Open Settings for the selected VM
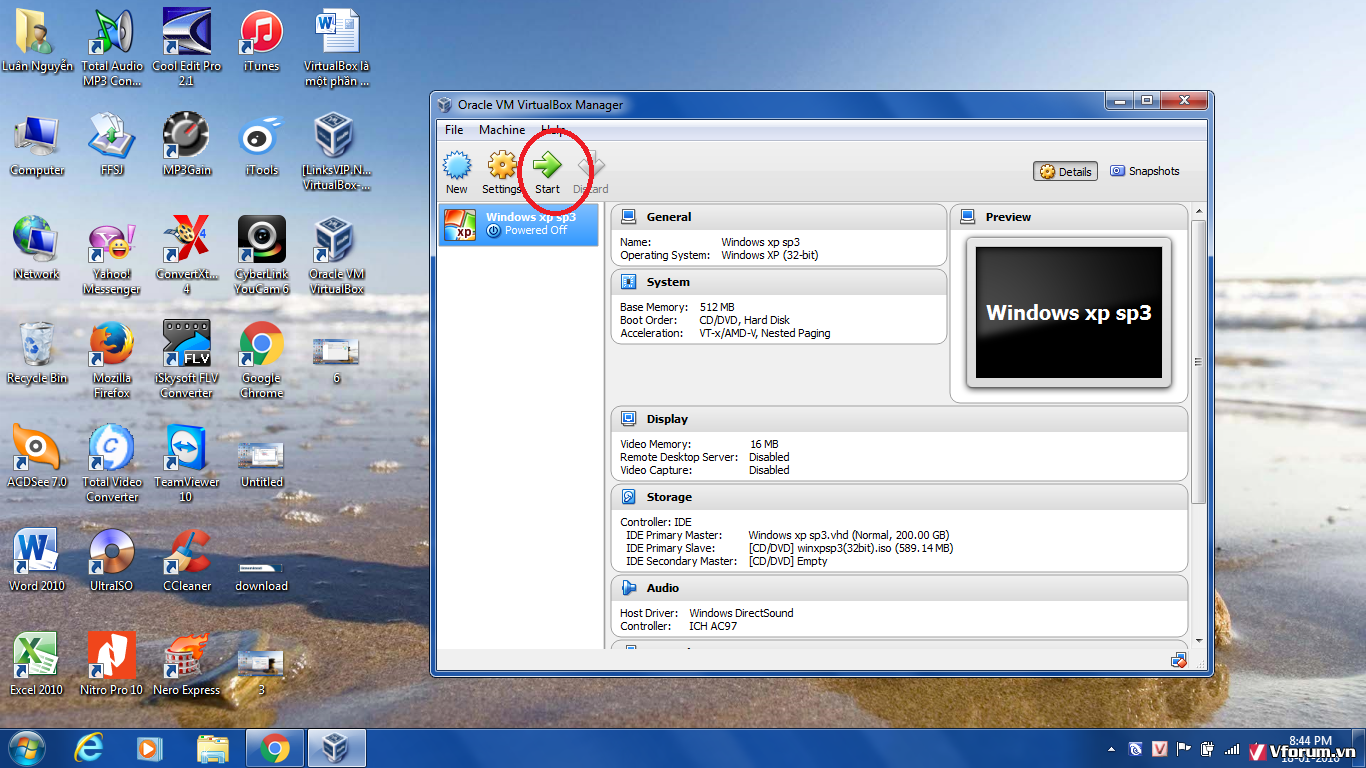 click(x=501, y=173)
